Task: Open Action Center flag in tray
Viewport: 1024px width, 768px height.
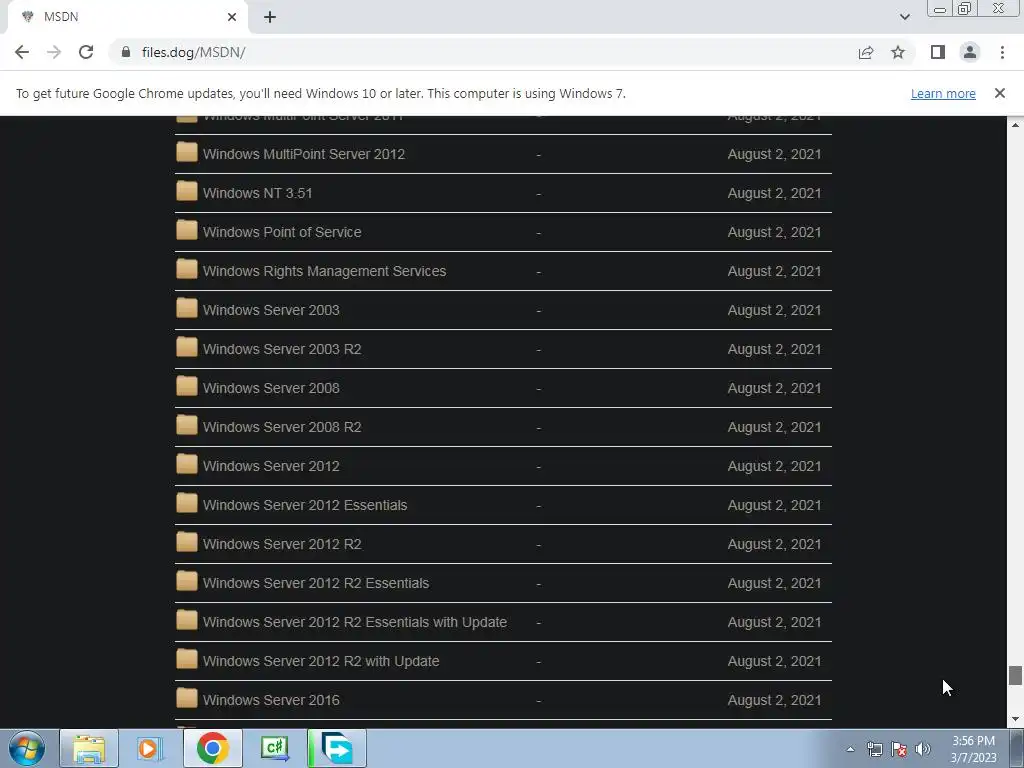Action: point(899,749)
